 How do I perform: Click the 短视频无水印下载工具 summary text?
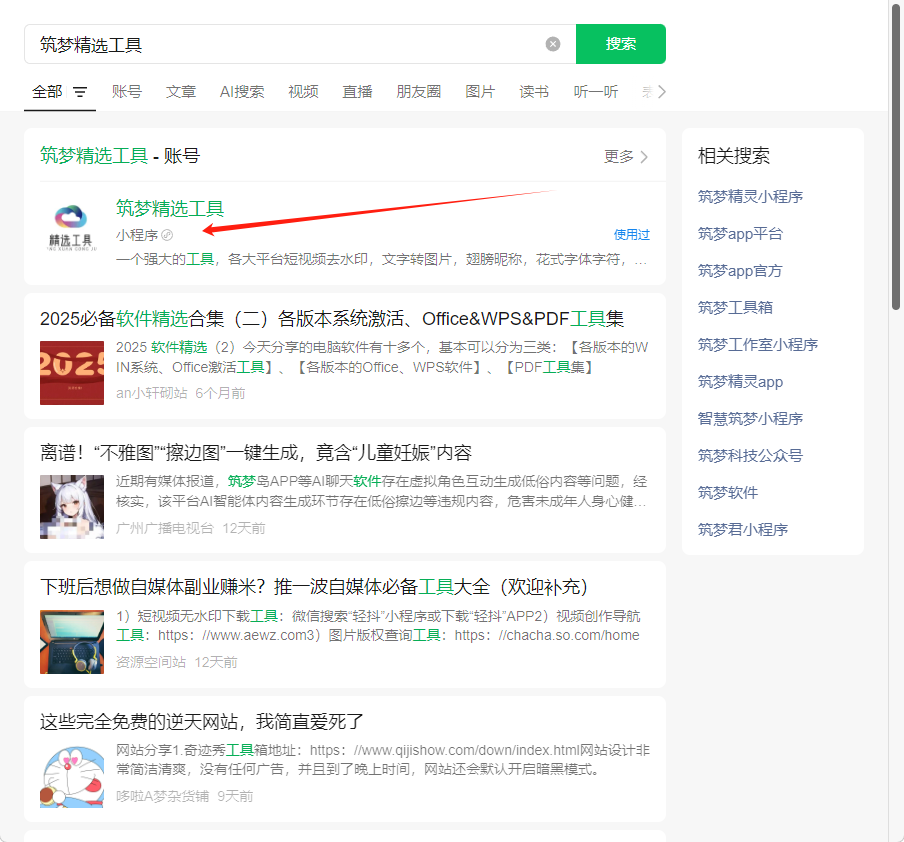click(378, 626)
